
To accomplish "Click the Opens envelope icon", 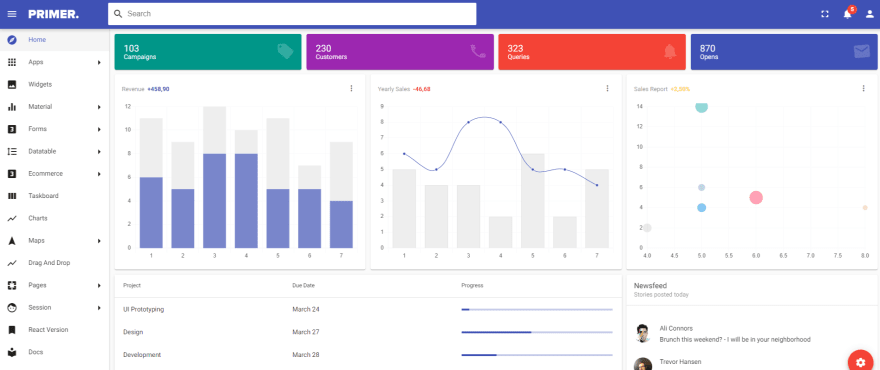I will 861,52.
